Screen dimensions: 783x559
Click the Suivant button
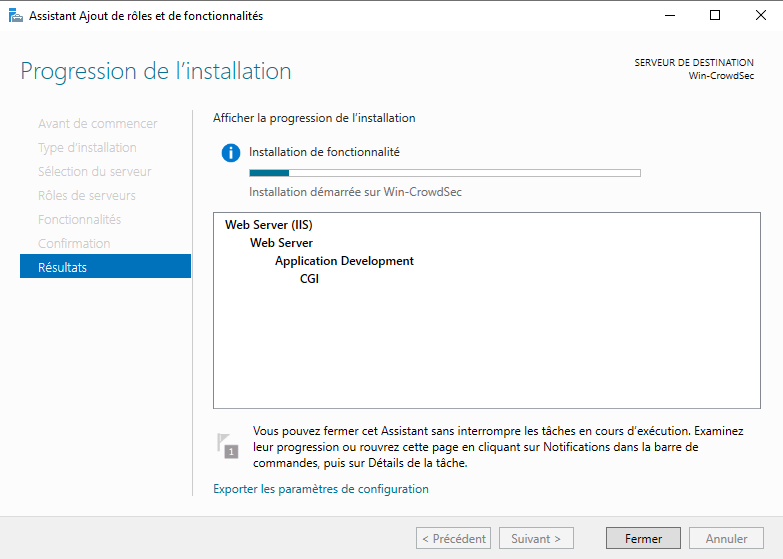536,538
